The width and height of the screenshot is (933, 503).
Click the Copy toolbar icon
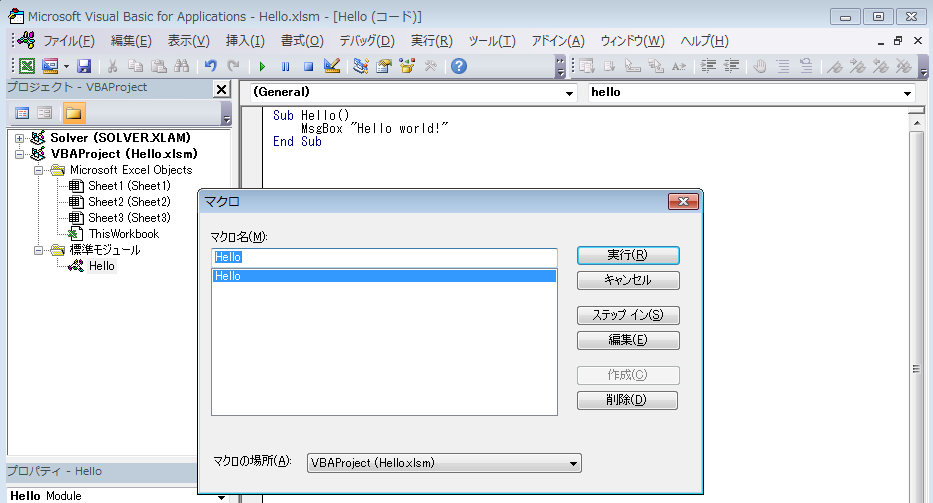click(136, 66)
